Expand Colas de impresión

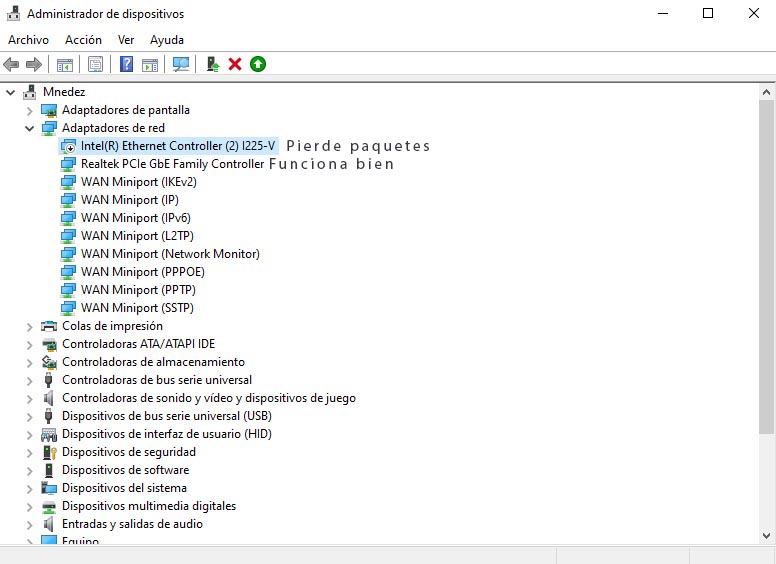(x=29, y=327)
